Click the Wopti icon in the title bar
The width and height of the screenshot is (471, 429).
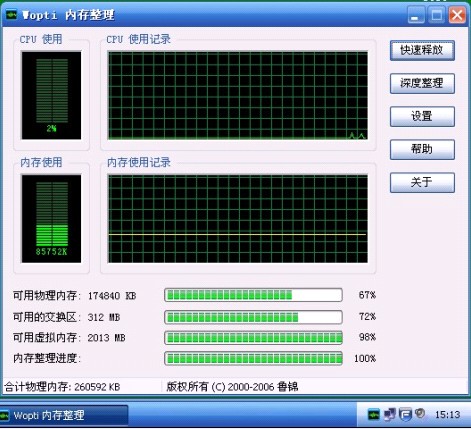[12, 15]
